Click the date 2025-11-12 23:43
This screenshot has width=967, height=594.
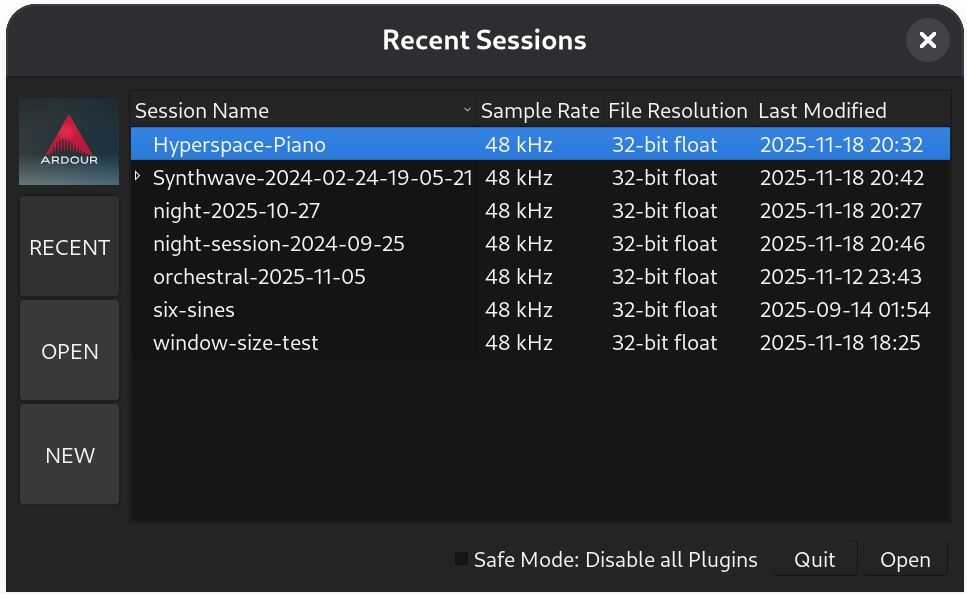841,276
